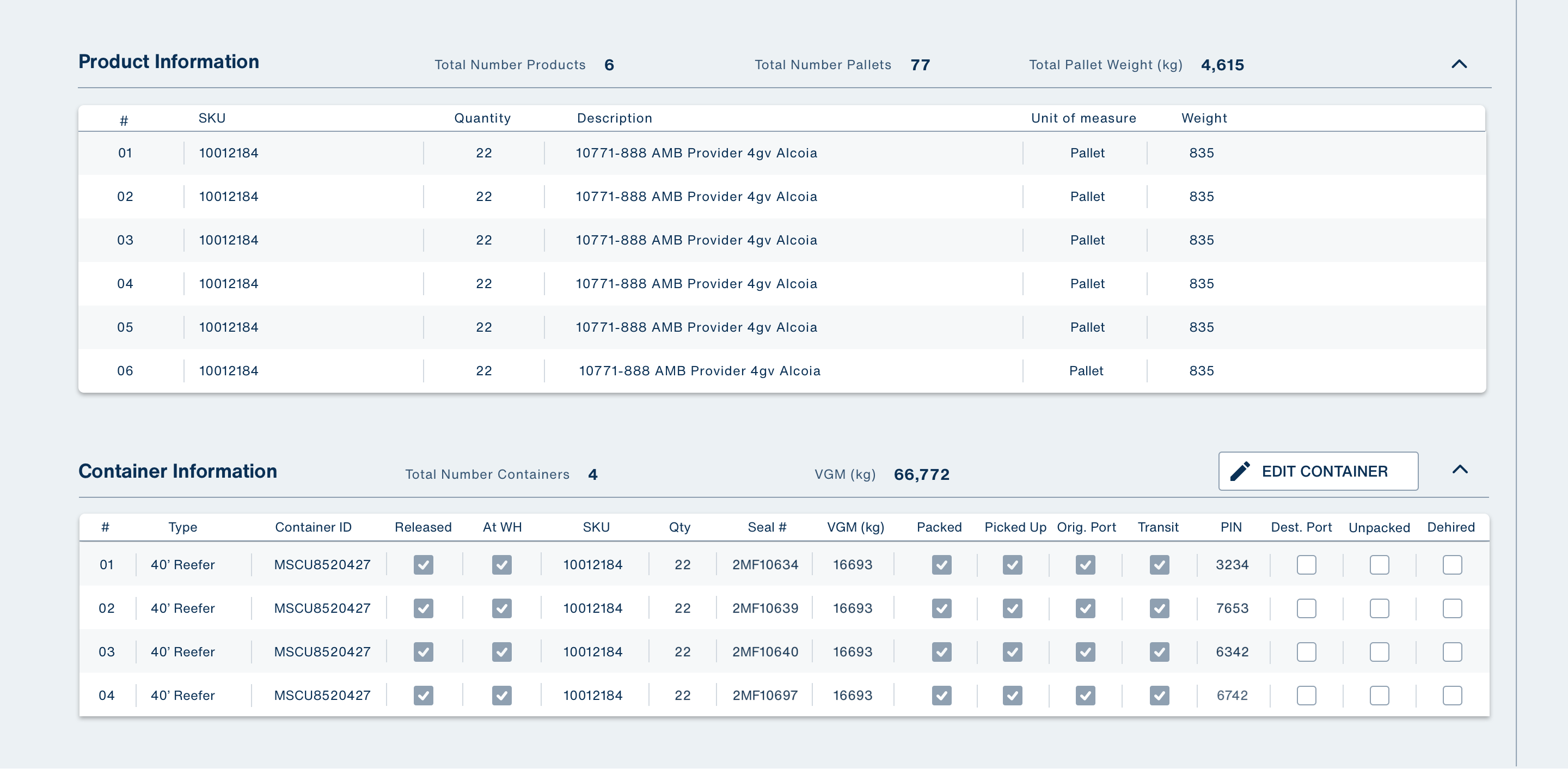Uncheck Packed for seal 2MF10639

click(941, 608)
